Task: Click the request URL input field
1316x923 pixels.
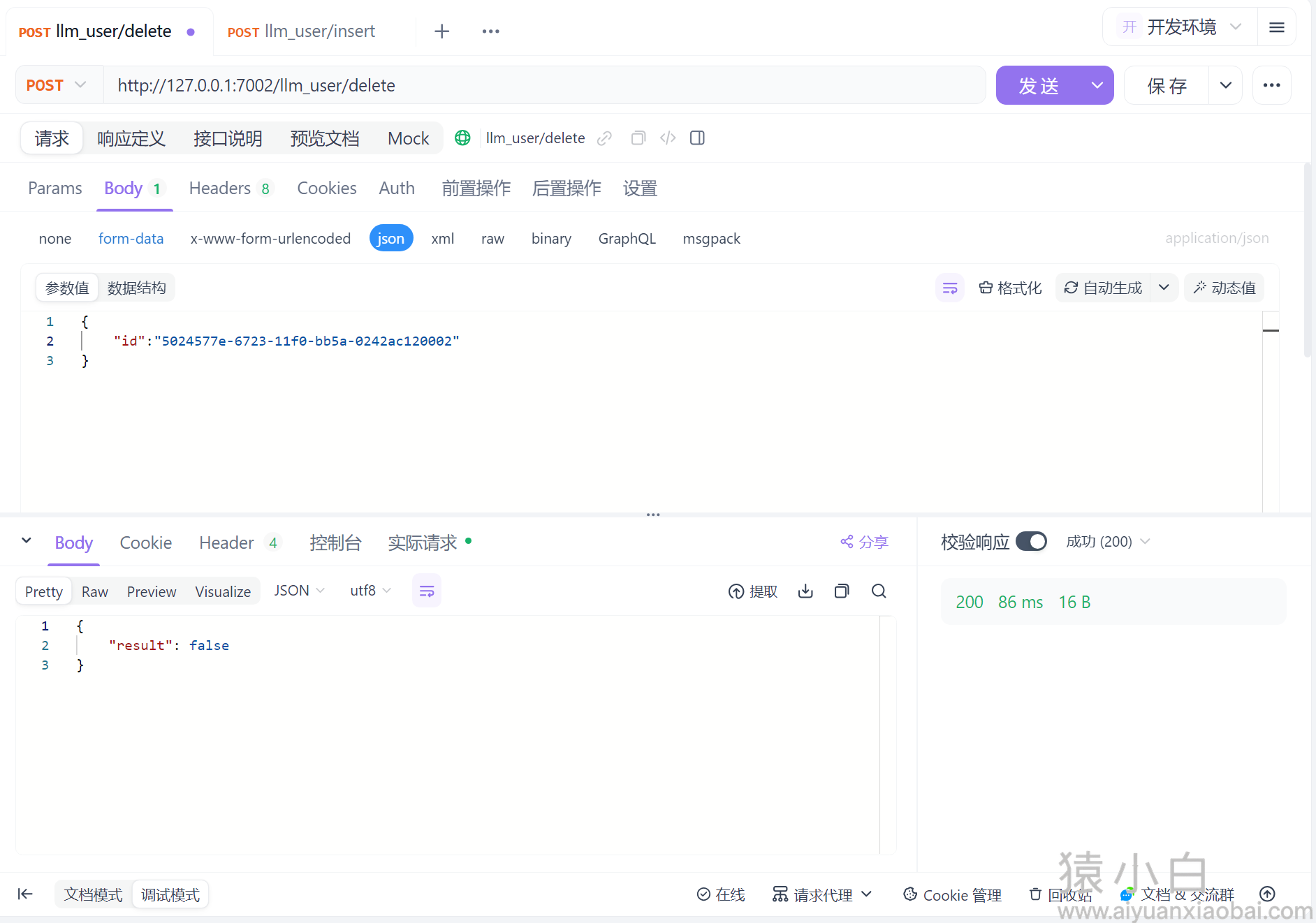Action: (x=545, y=85)
